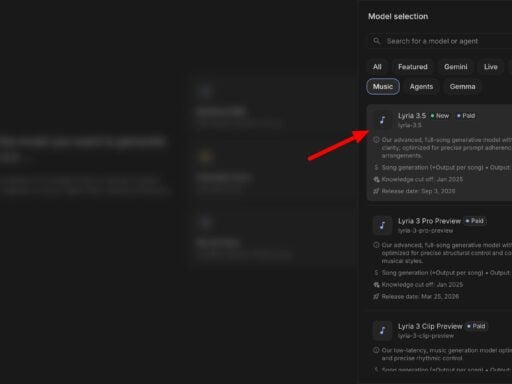
Task: Click 'Release date: Mar 25, 2026' text
Action: point(420,296)
